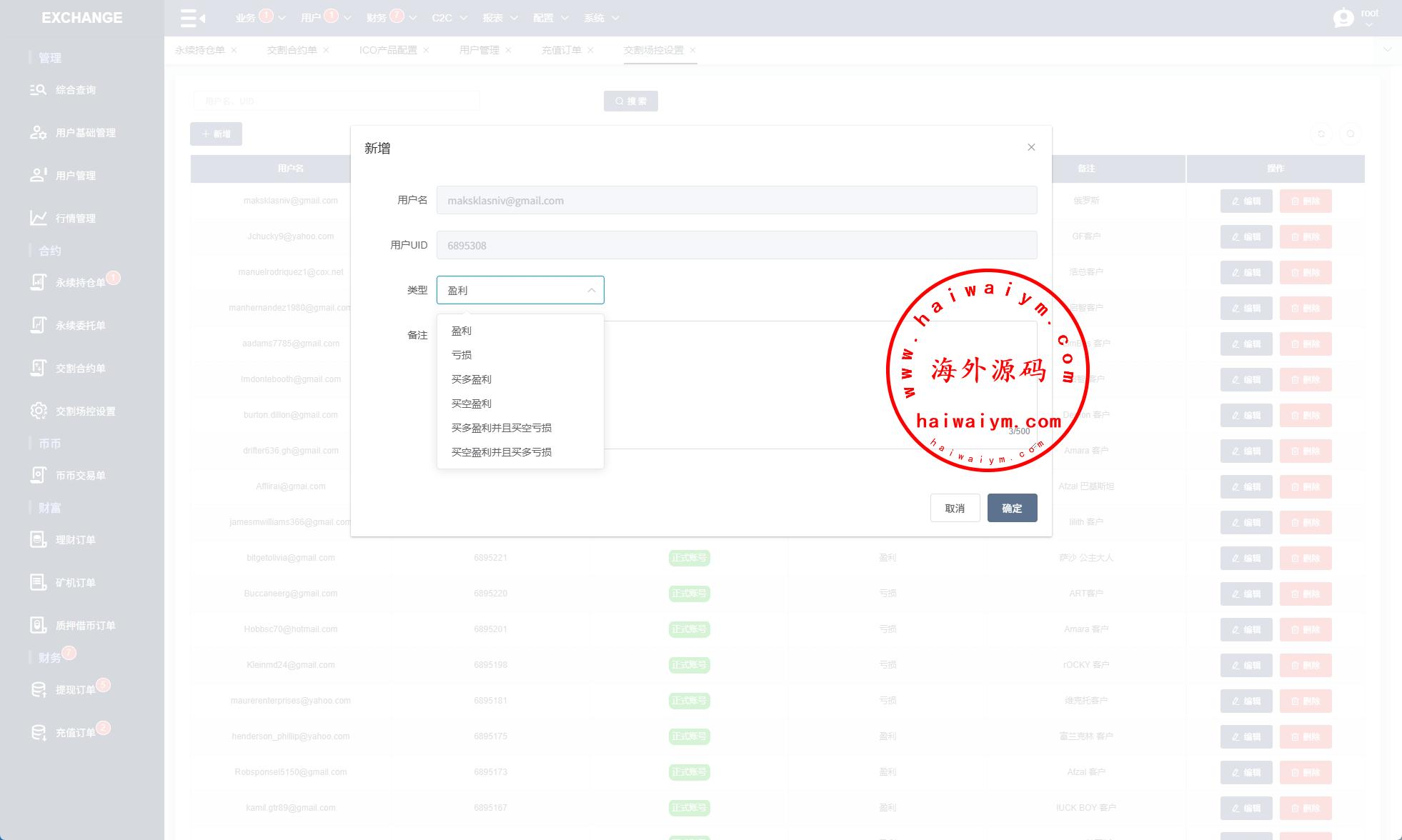Click the 提现订单 sidebar icon

38,690
